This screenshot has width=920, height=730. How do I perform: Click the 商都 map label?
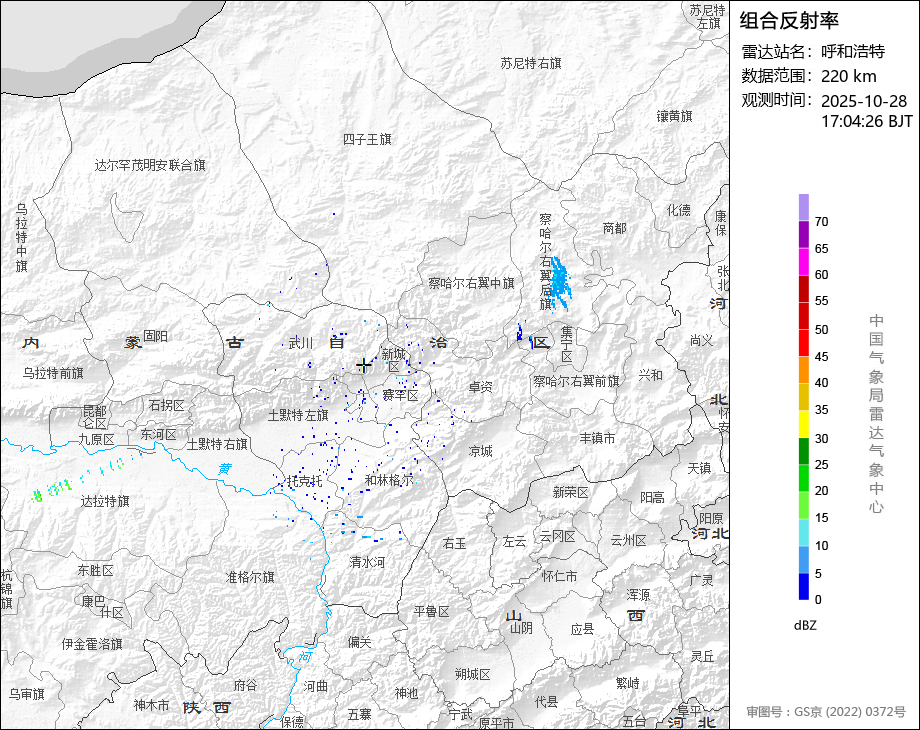coord(614,228)
